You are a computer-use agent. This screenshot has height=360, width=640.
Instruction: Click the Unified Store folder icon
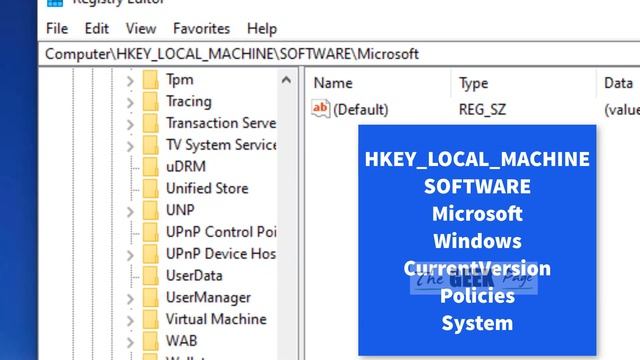coord(151,189)
